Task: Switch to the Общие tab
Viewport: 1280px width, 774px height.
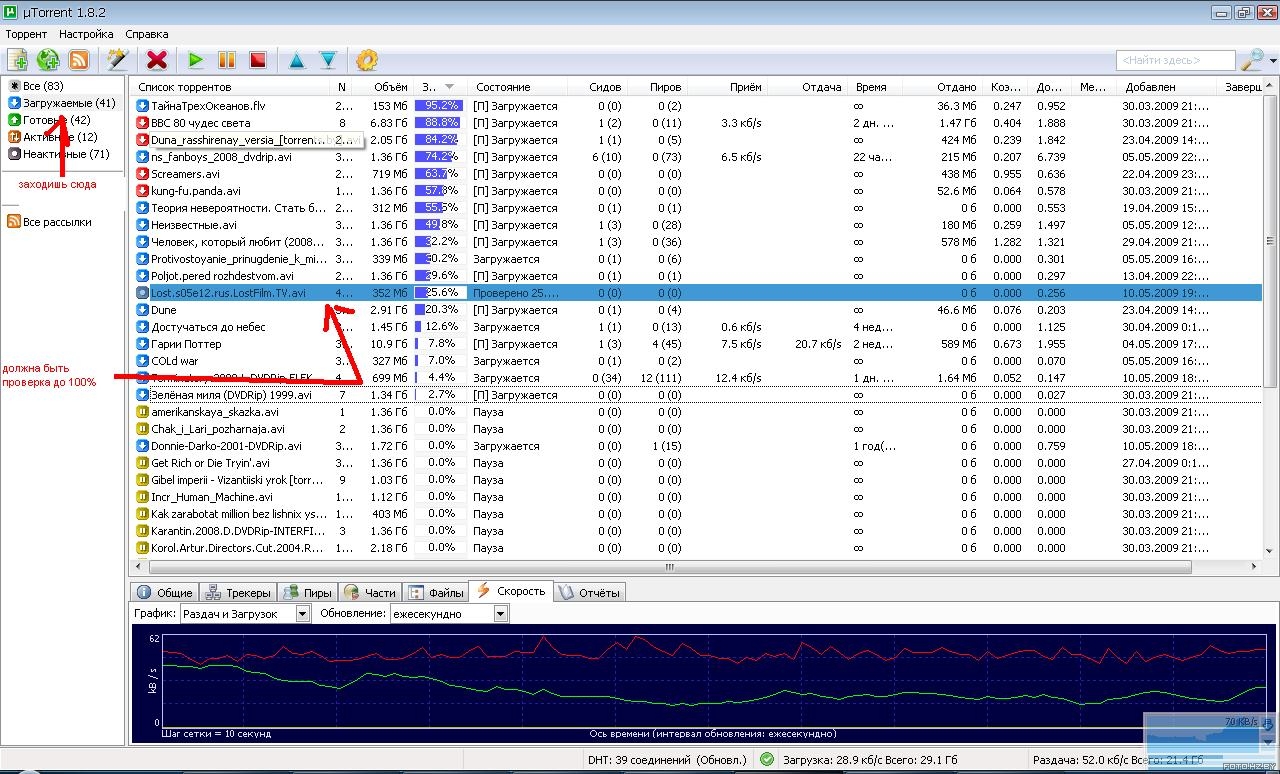Action: click(x=164, y=592)
